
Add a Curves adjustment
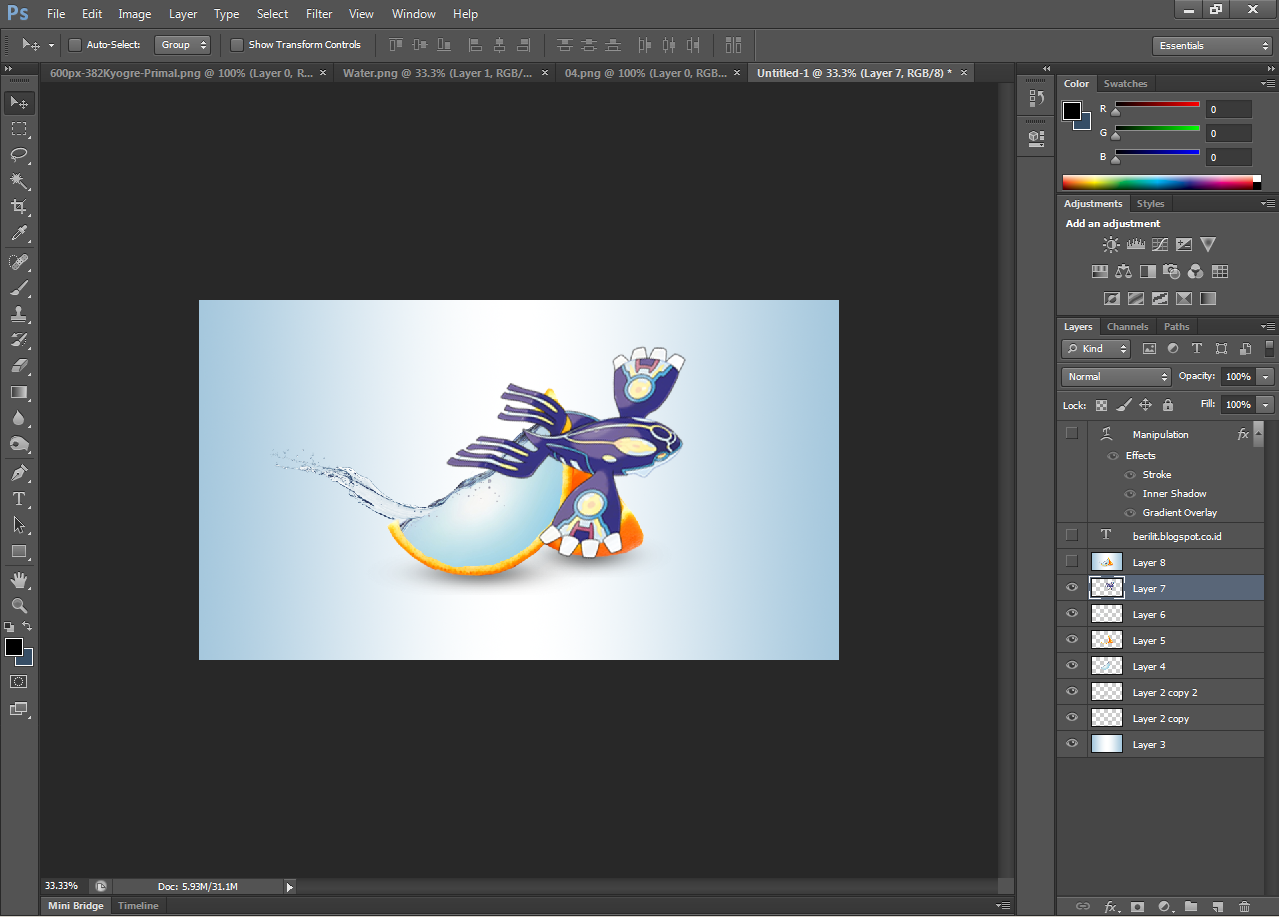(1159, 244)
